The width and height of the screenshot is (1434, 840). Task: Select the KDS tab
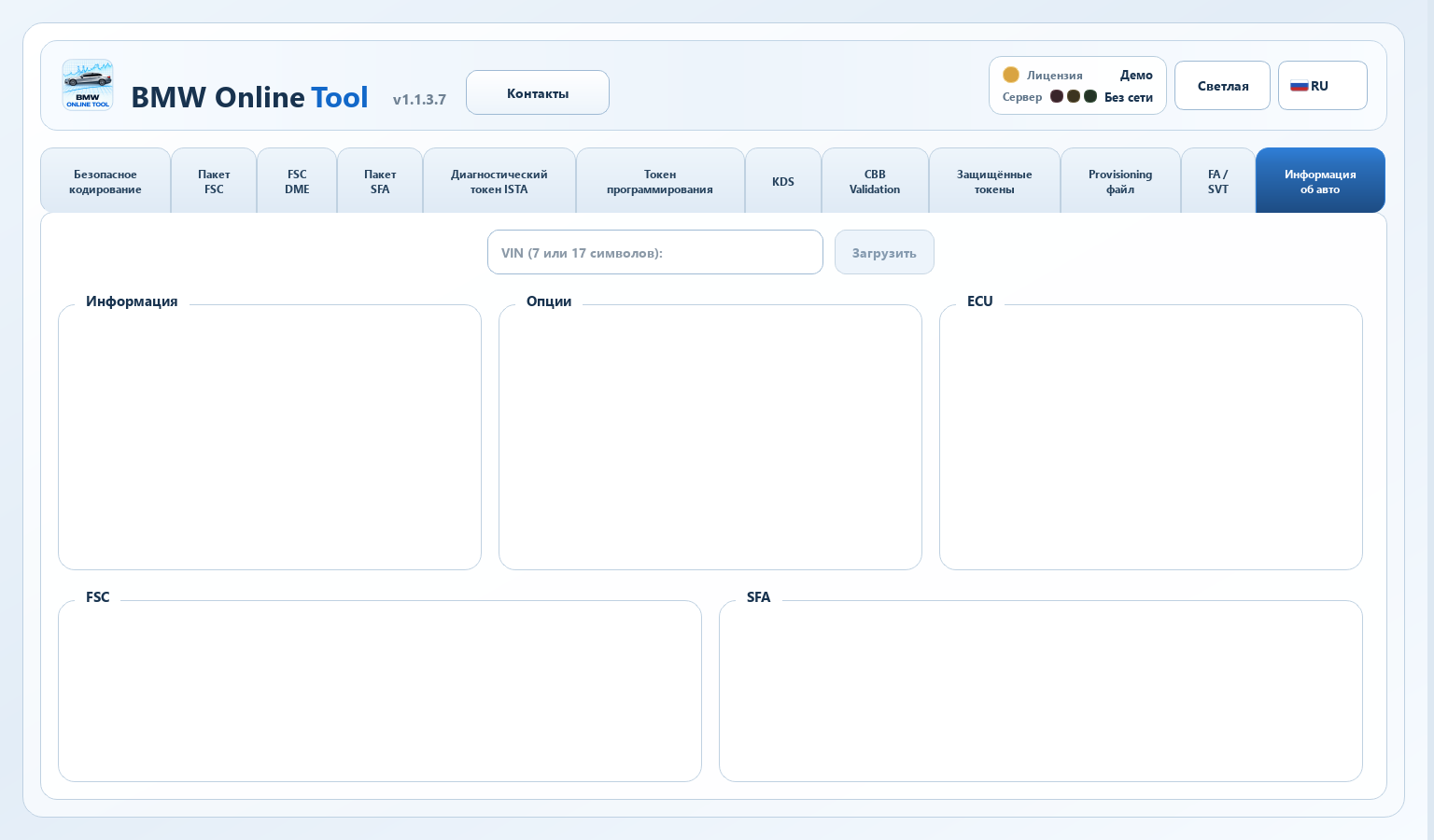point(783,181)
